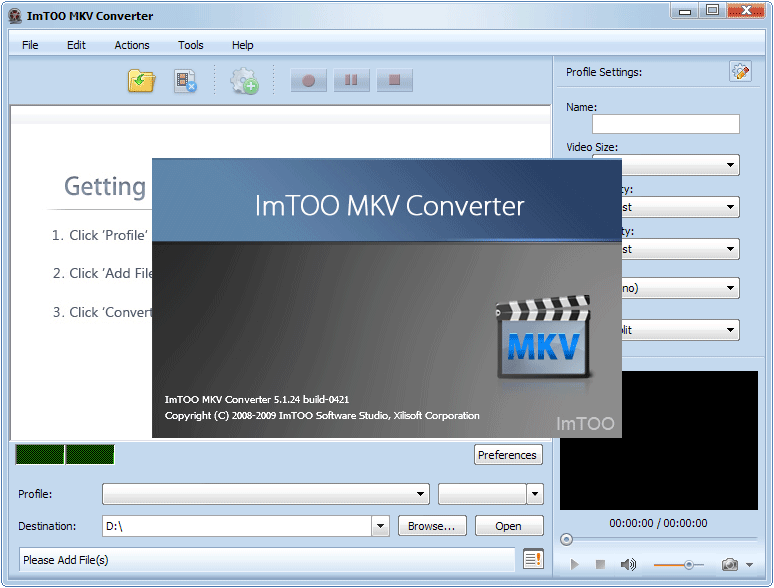Open the profile settings edit icon
This screenshot has height=588, width=774.
click(x=740, y=72)
